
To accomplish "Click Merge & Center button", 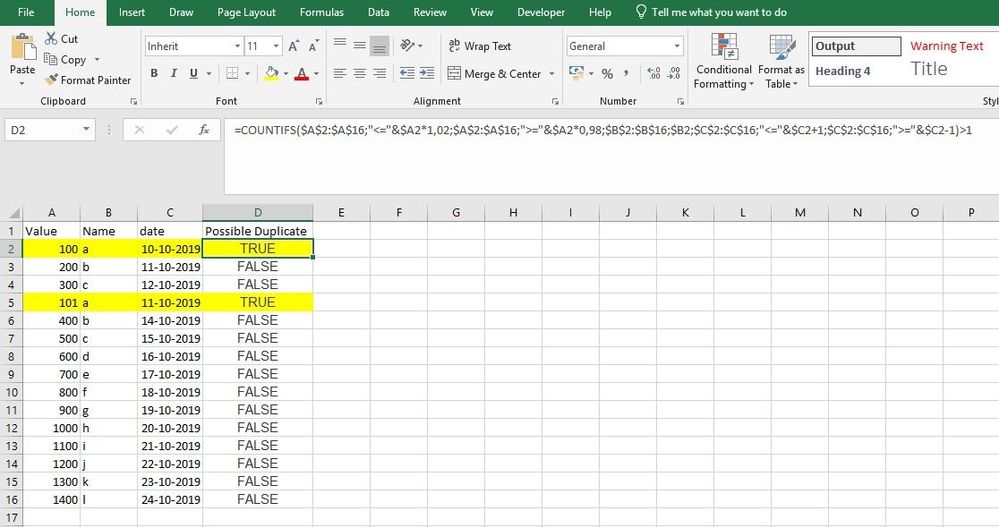I will click(494, 74).
